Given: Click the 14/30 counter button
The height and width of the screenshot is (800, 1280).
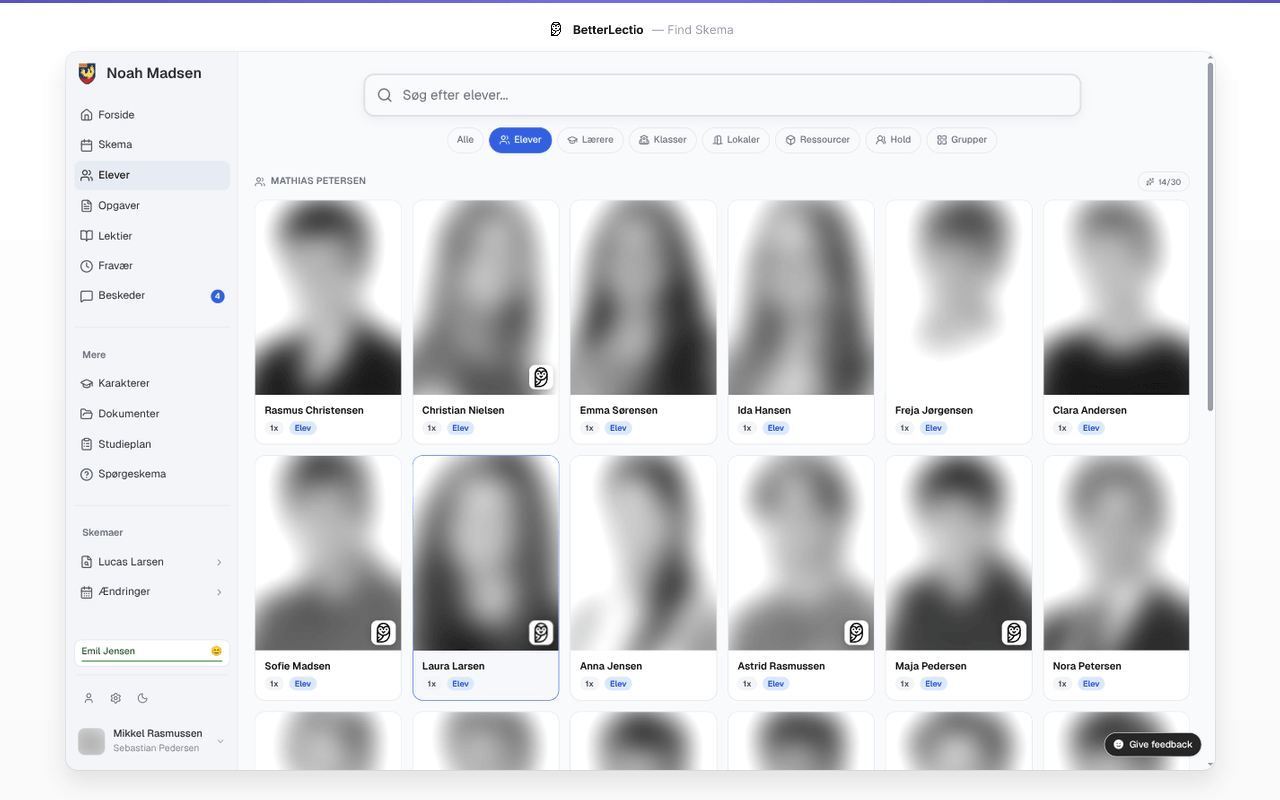Looking at the screenshot, I should point(1163,182).
